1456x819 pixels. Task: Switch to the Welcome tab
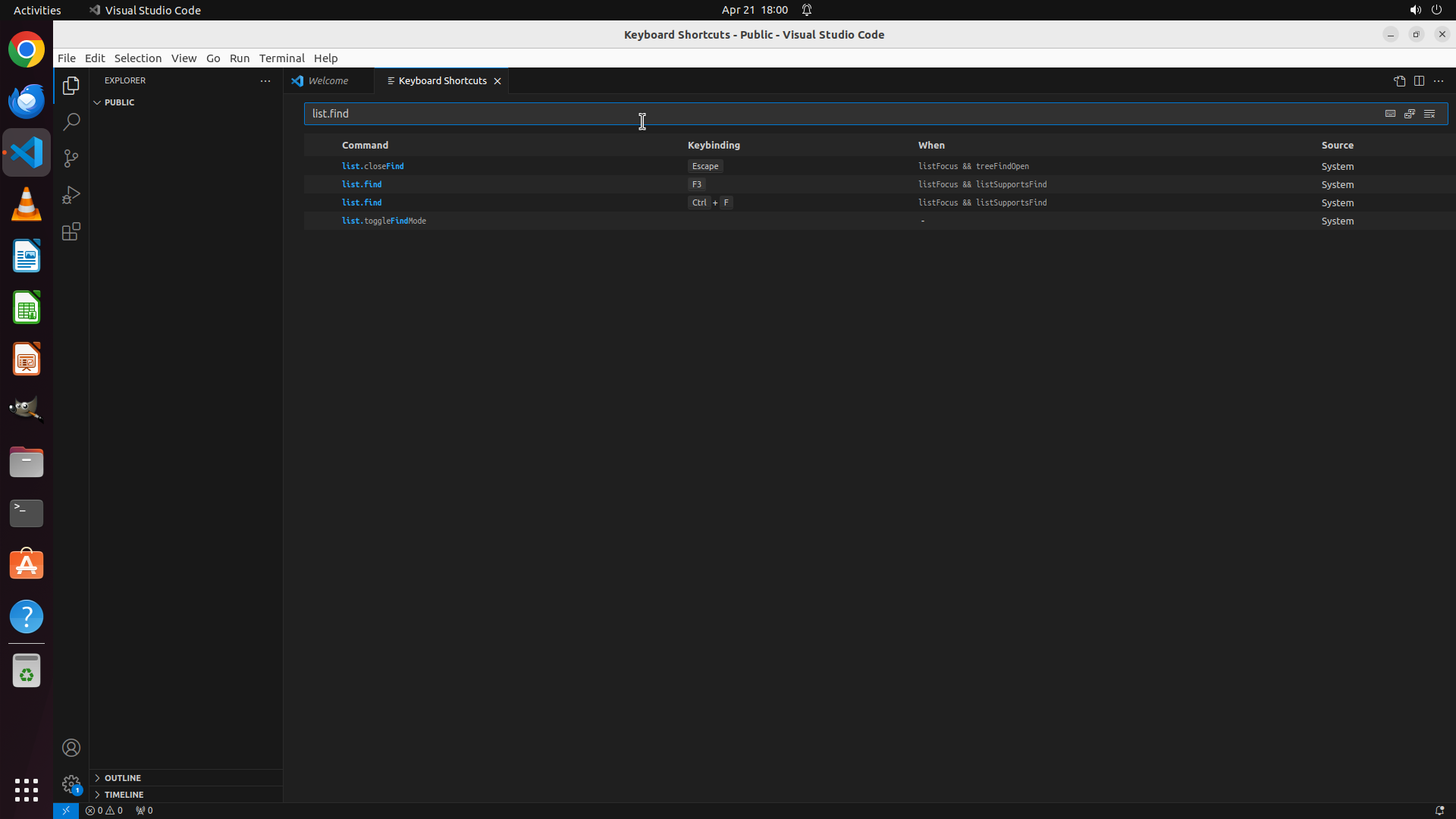click(328, 81)
